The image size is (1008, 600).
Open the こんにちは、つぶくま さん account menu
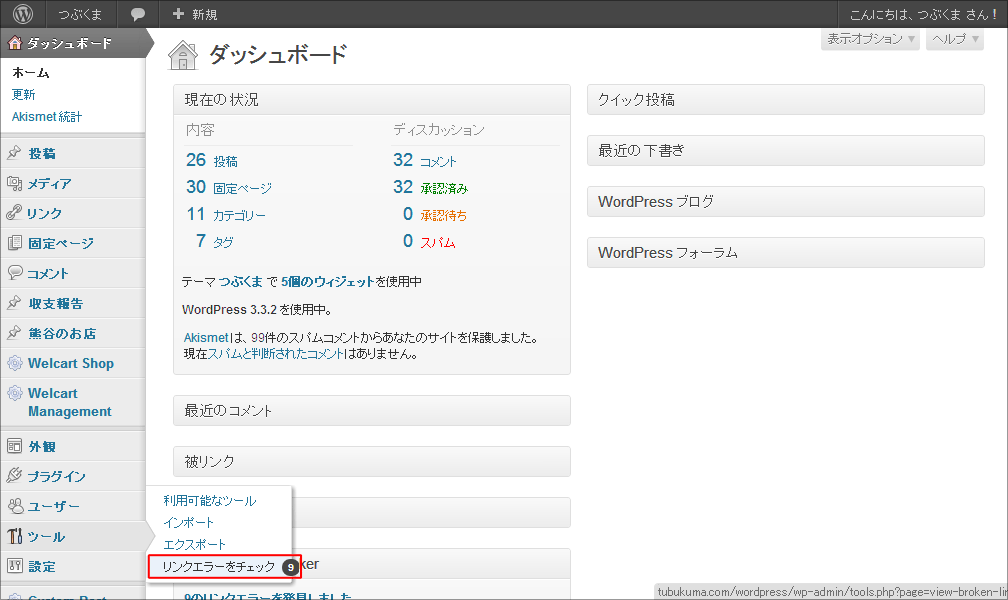coord(922,14)
